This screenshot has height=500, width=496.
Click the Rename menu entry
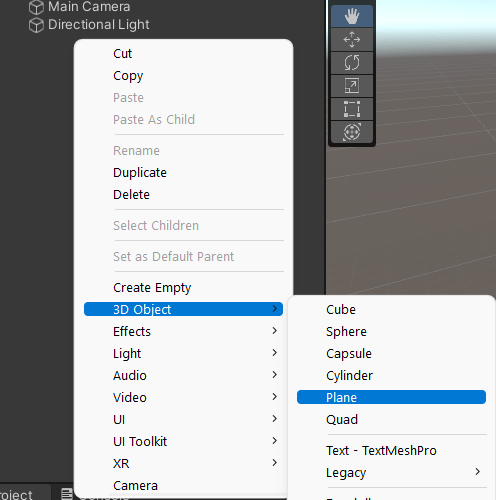(x=183, y=151)
